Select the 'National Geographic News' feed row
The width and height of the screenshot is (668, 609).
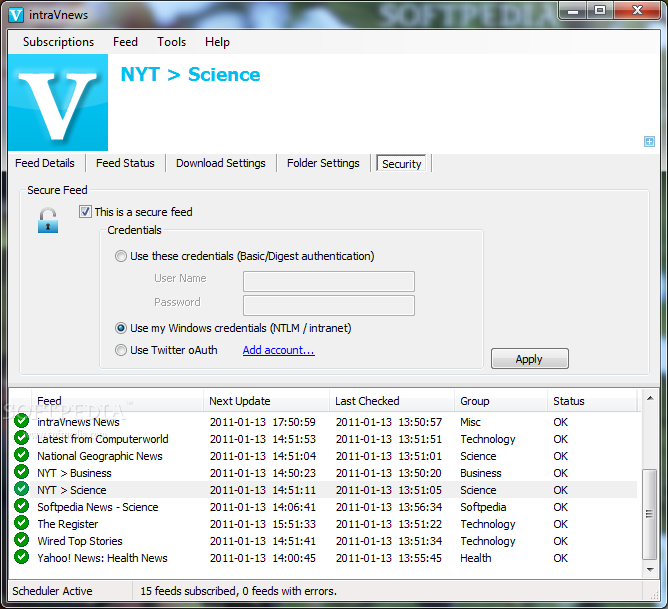324,456
